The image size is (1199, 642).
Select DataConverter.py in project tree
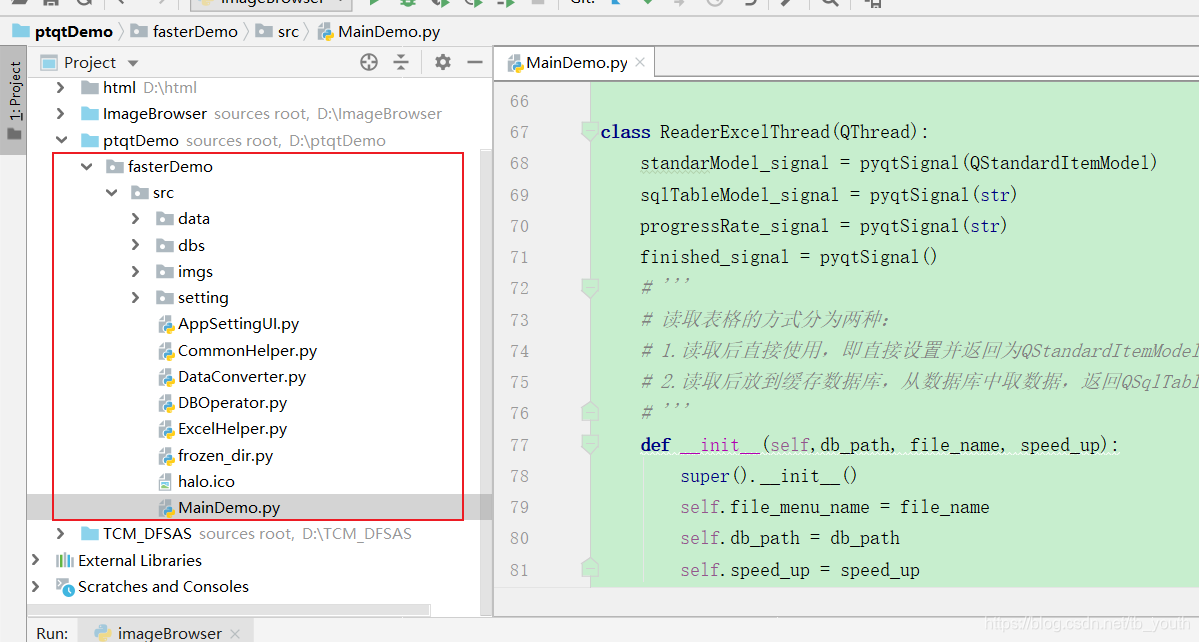pos(242,377)
